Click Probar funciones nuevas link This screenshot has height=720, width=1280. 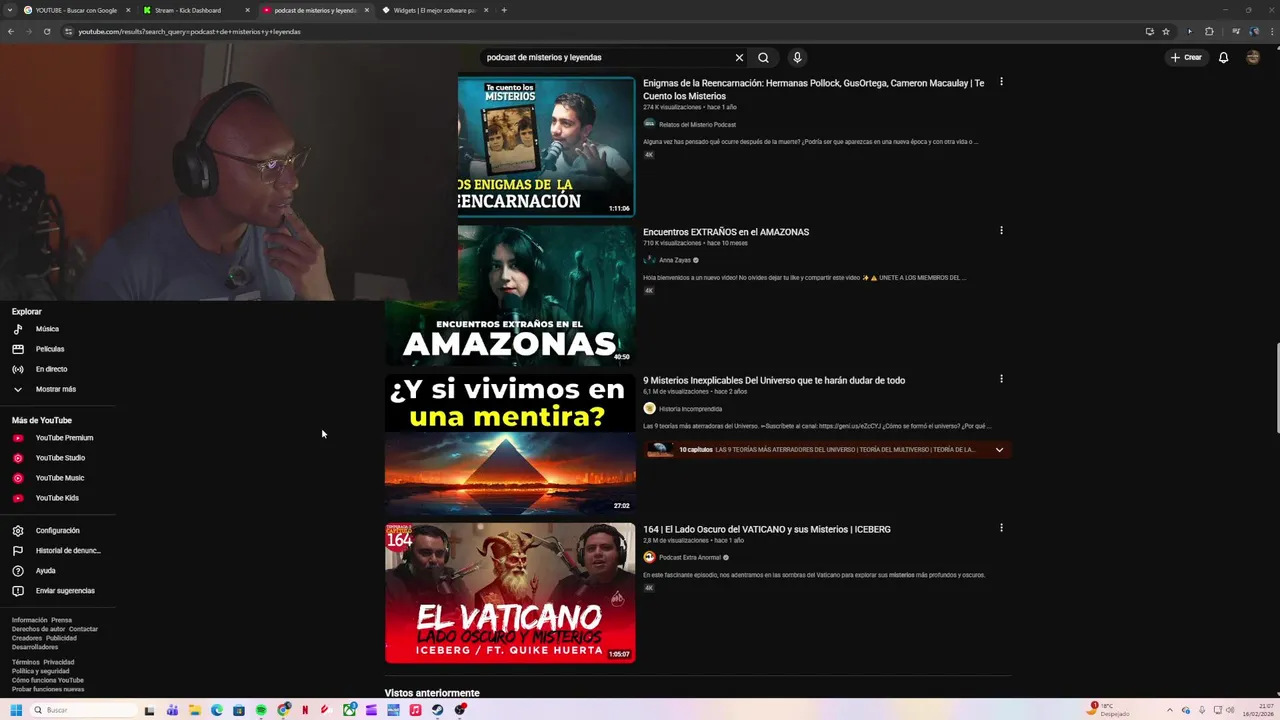48,689
